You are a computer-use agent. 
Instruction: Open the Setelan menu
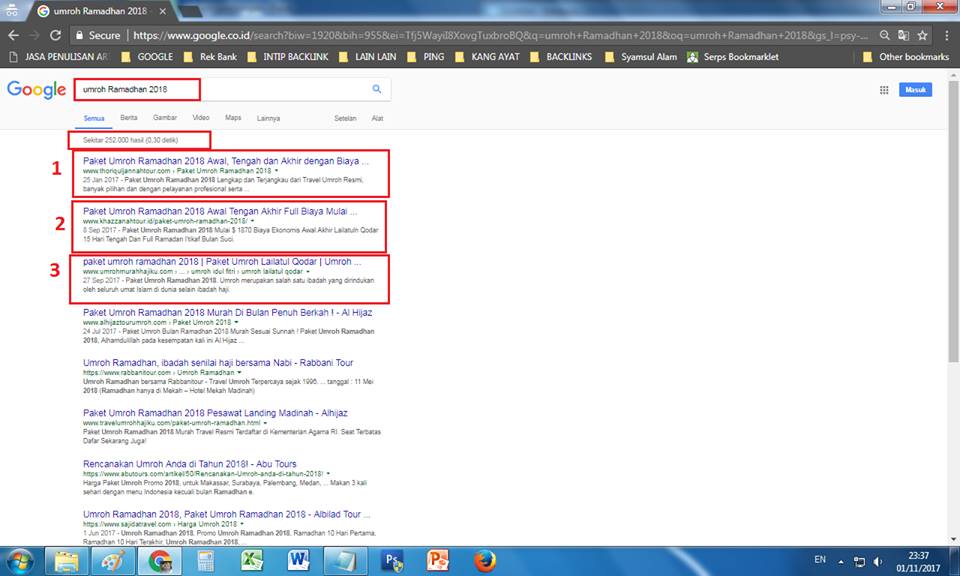[x=345, y=118]
